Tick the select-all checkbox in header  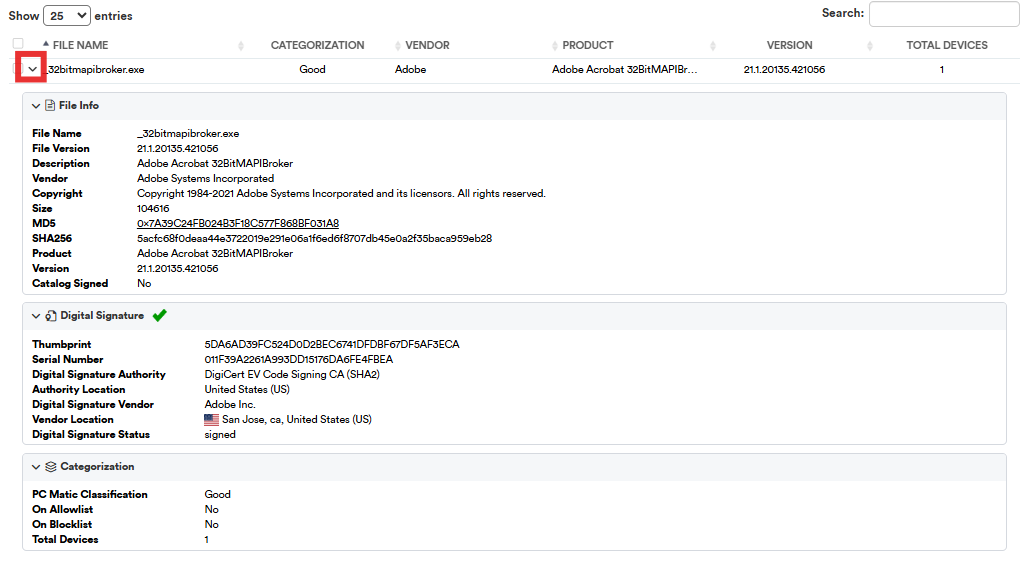pos(18,44)
